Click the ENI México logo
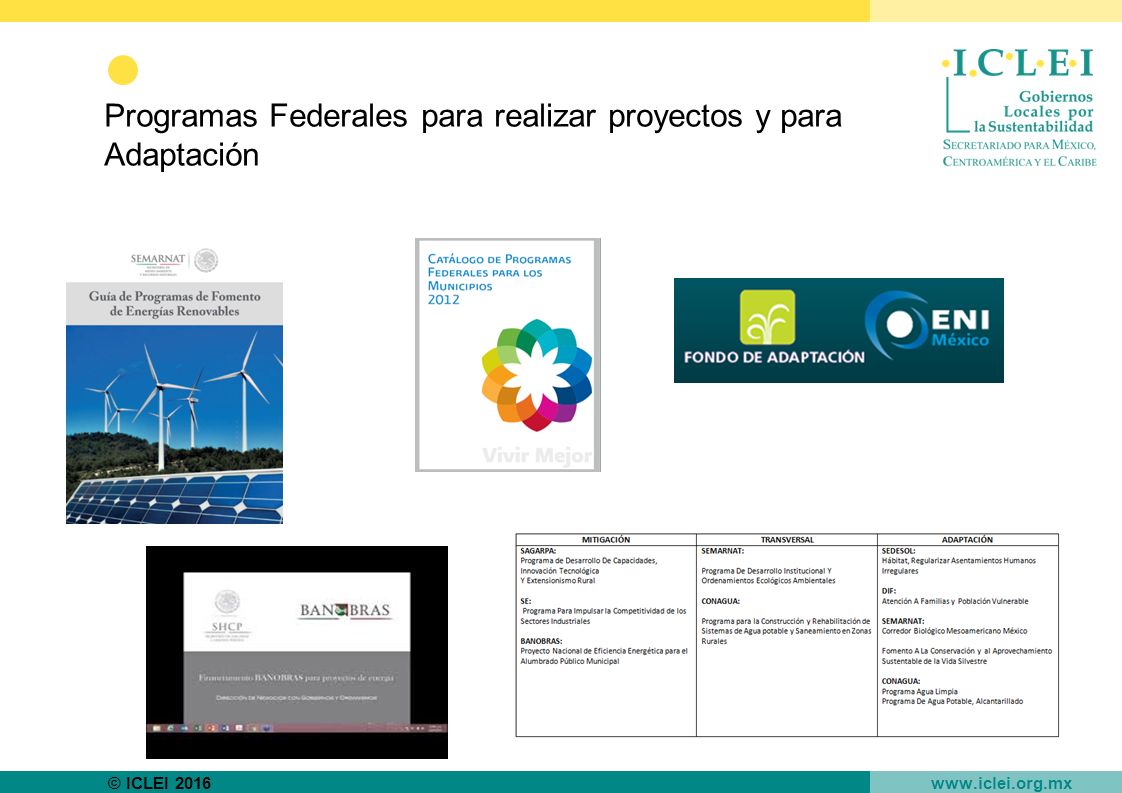This screenshot has width=1122, height=793. 927,325
